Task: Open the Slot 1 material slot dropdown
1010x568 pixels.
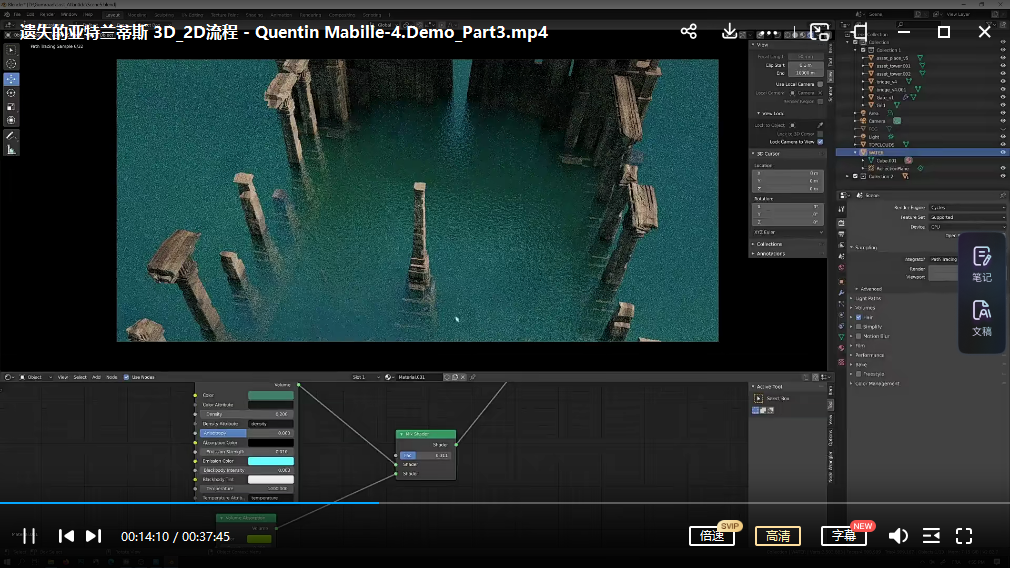Action: 365,377
